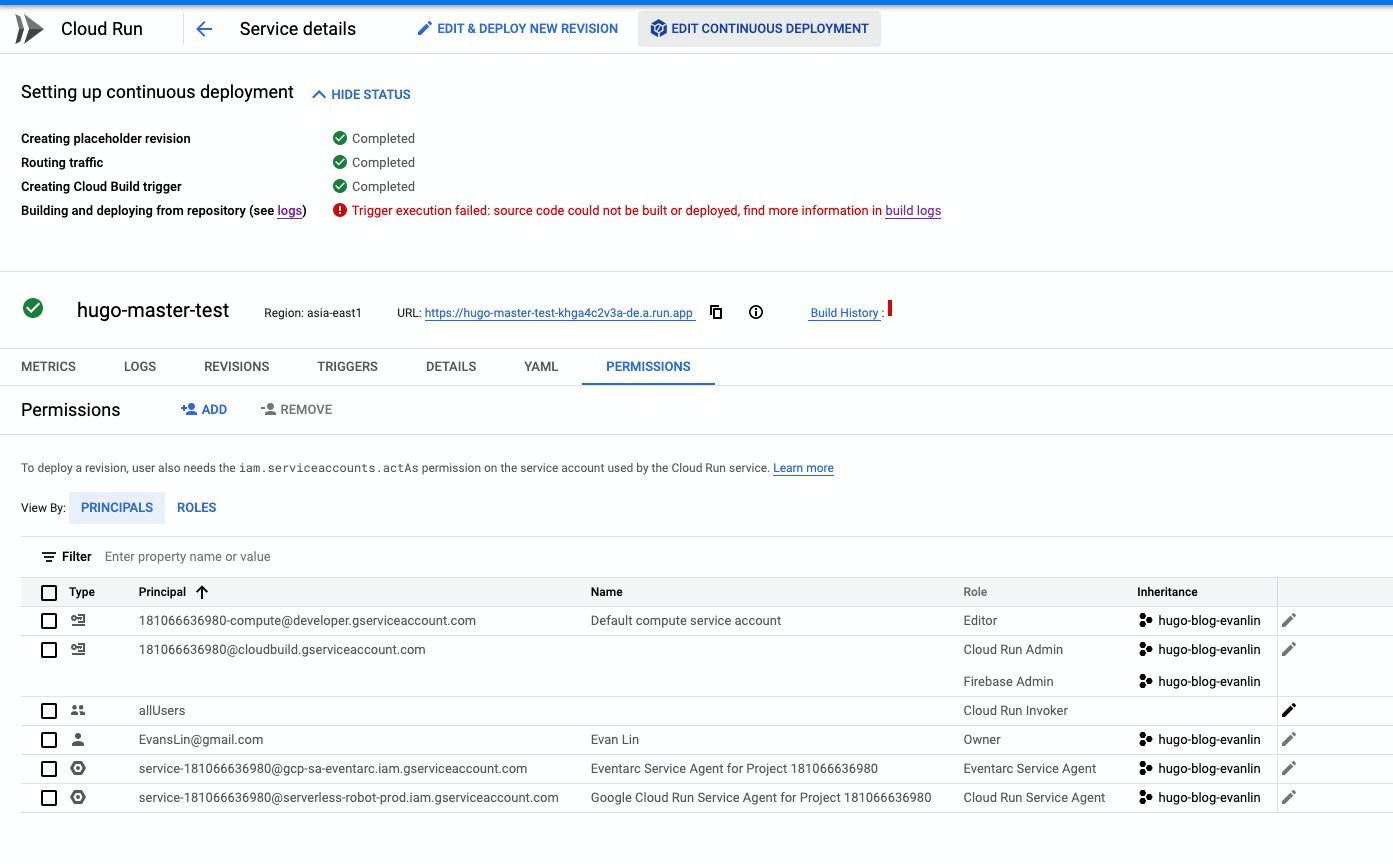Check the Default compute service account row
The width and height of the screenshot is (1393, 864).
(49, 621)
